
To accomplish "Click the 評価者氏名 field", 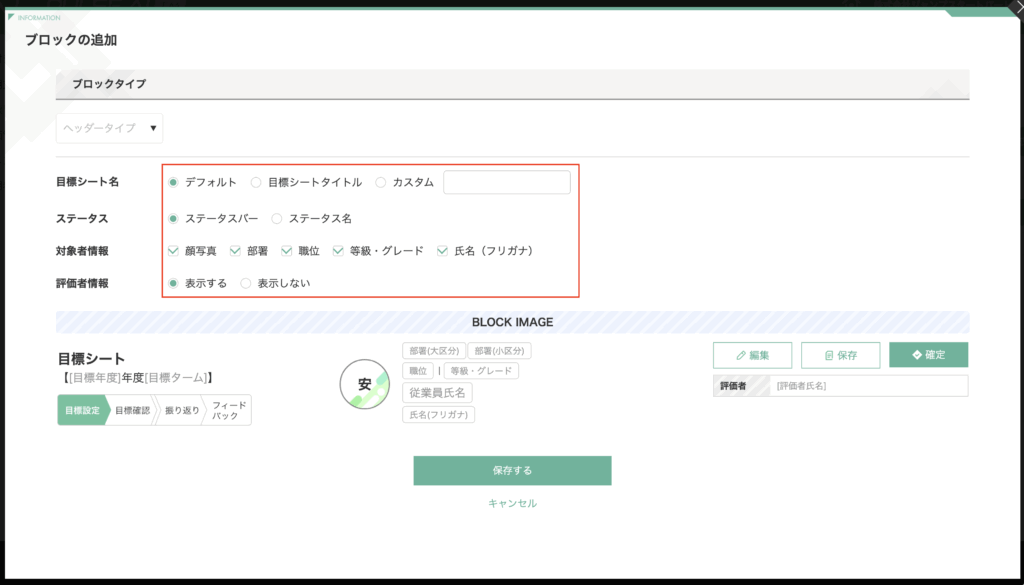I will (x=867, y=386).
